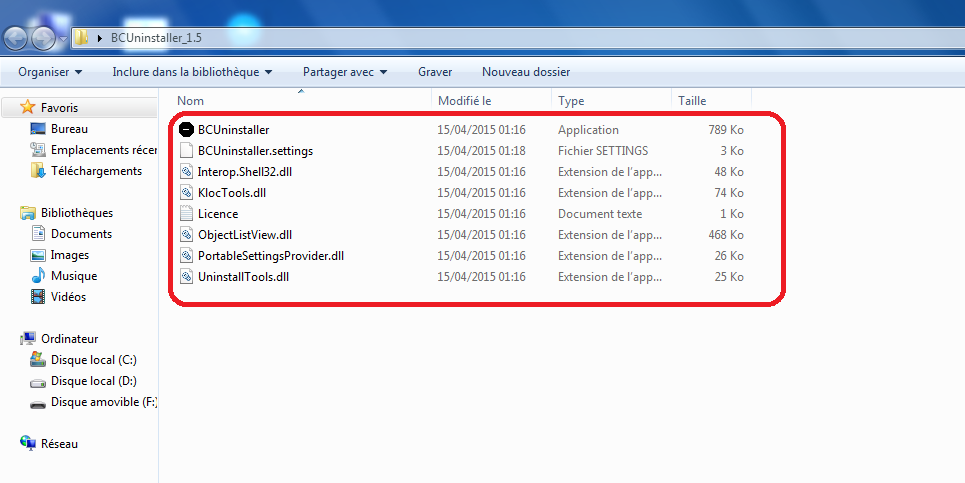
Task: Click the Nouveau dossier button
Action: pyautogui.click(x=526, y=72)
